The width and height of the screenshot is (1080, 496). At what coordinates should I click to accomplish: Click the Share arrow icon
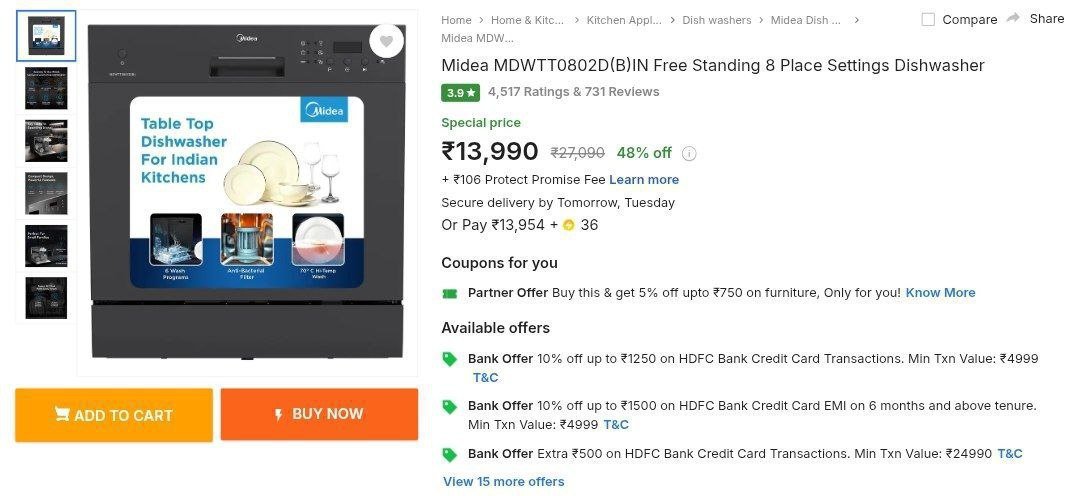click(1014, 19)
